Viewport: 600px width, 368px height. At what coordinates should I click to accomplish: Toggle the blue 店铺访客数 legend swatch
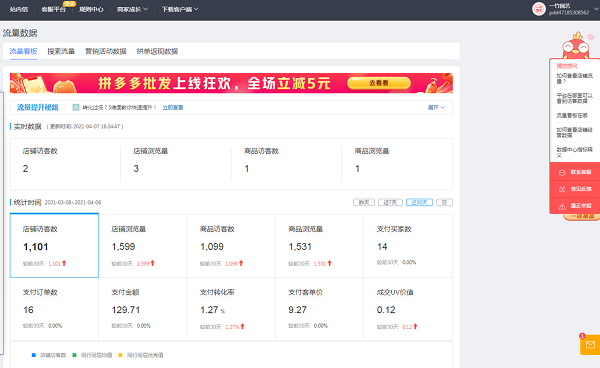click(x=34, y=355)
